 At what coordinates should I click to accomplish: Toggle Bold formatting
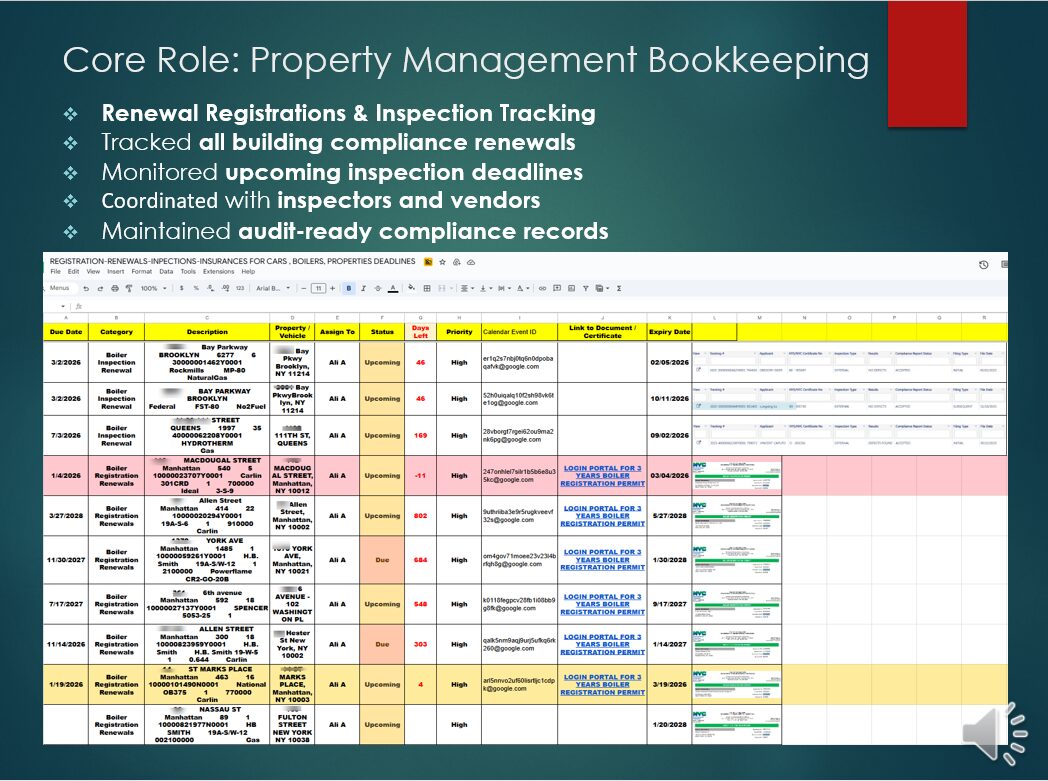[x=349, y=288]
